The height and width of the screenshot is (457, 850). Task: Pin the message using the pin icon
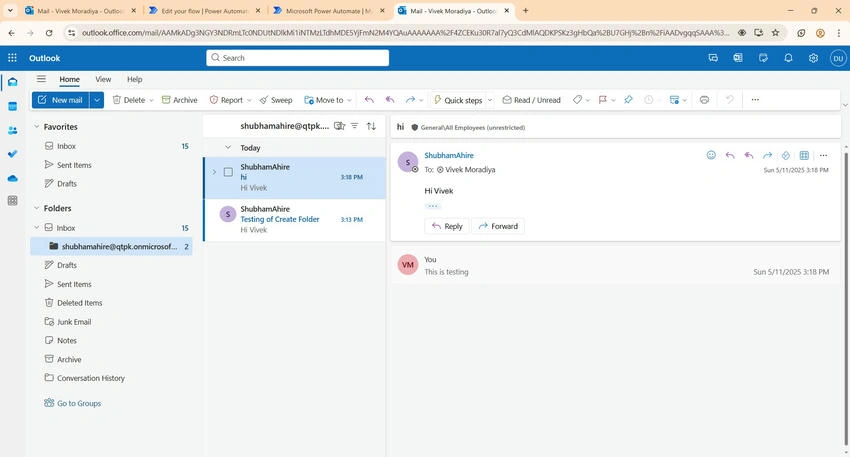[628, 100]
